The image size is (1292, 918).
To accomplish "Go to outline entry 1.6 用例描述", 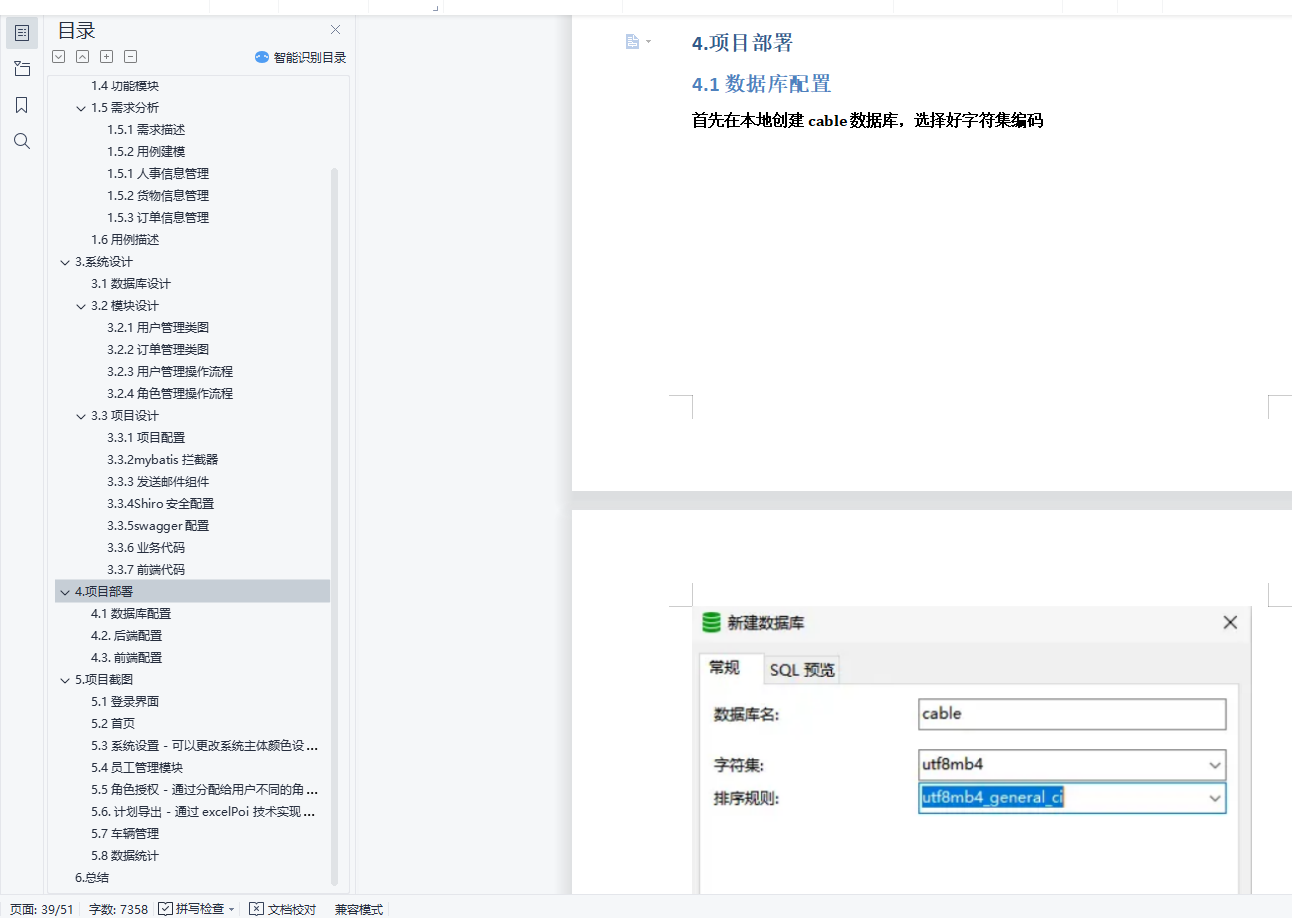I will [125, 240].
